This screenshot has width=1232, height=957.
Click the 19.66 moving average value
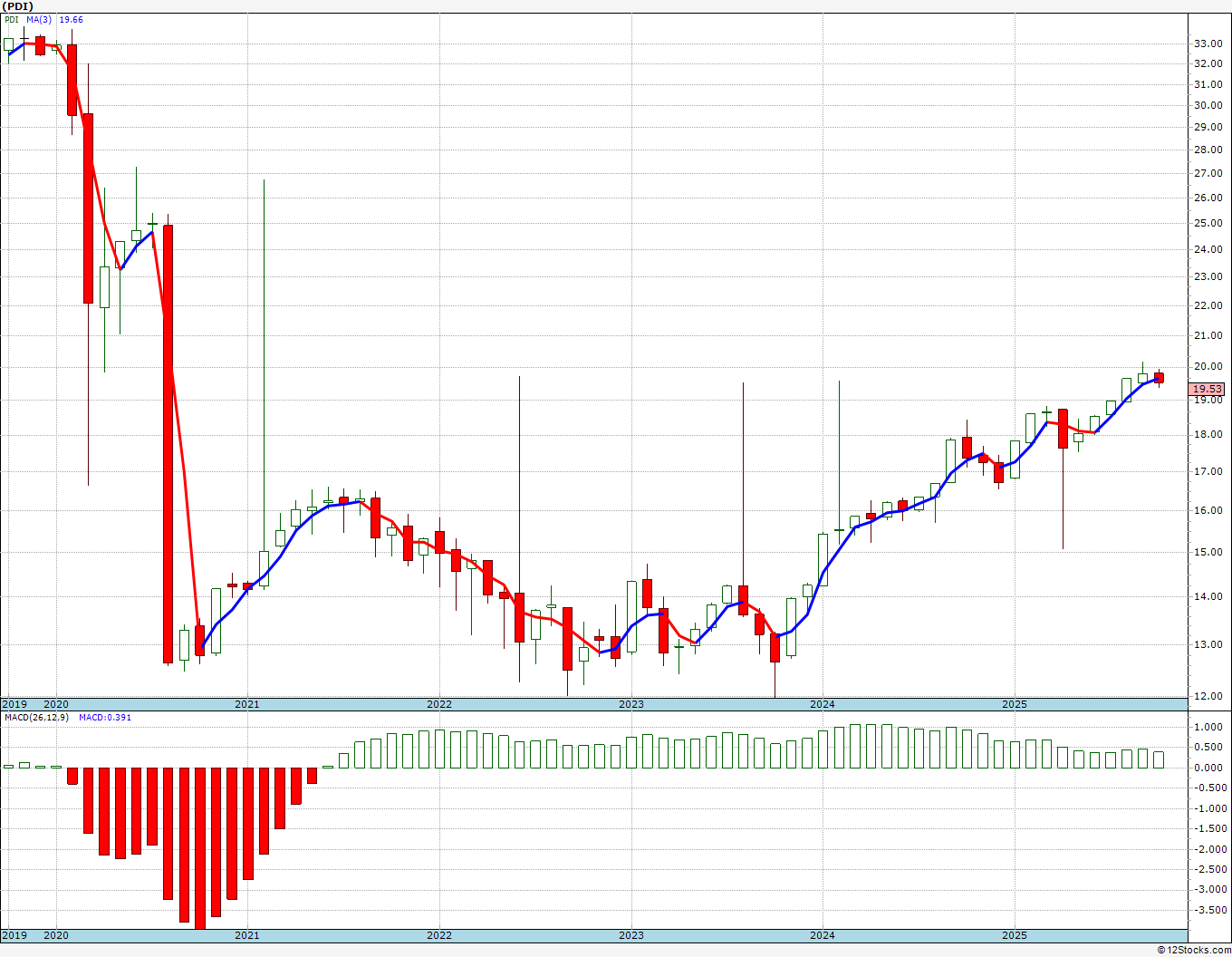click(x=72, y=19)
